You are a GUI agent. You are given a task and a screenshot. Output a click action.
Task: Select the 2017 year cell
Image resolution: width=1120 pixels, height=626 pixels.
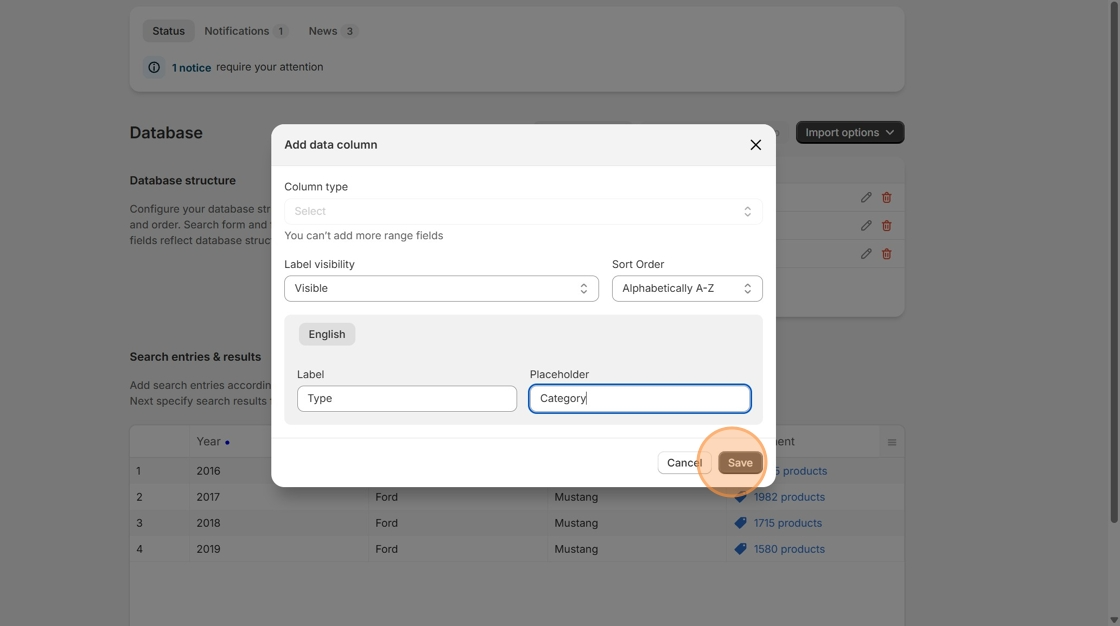point(279,497)
